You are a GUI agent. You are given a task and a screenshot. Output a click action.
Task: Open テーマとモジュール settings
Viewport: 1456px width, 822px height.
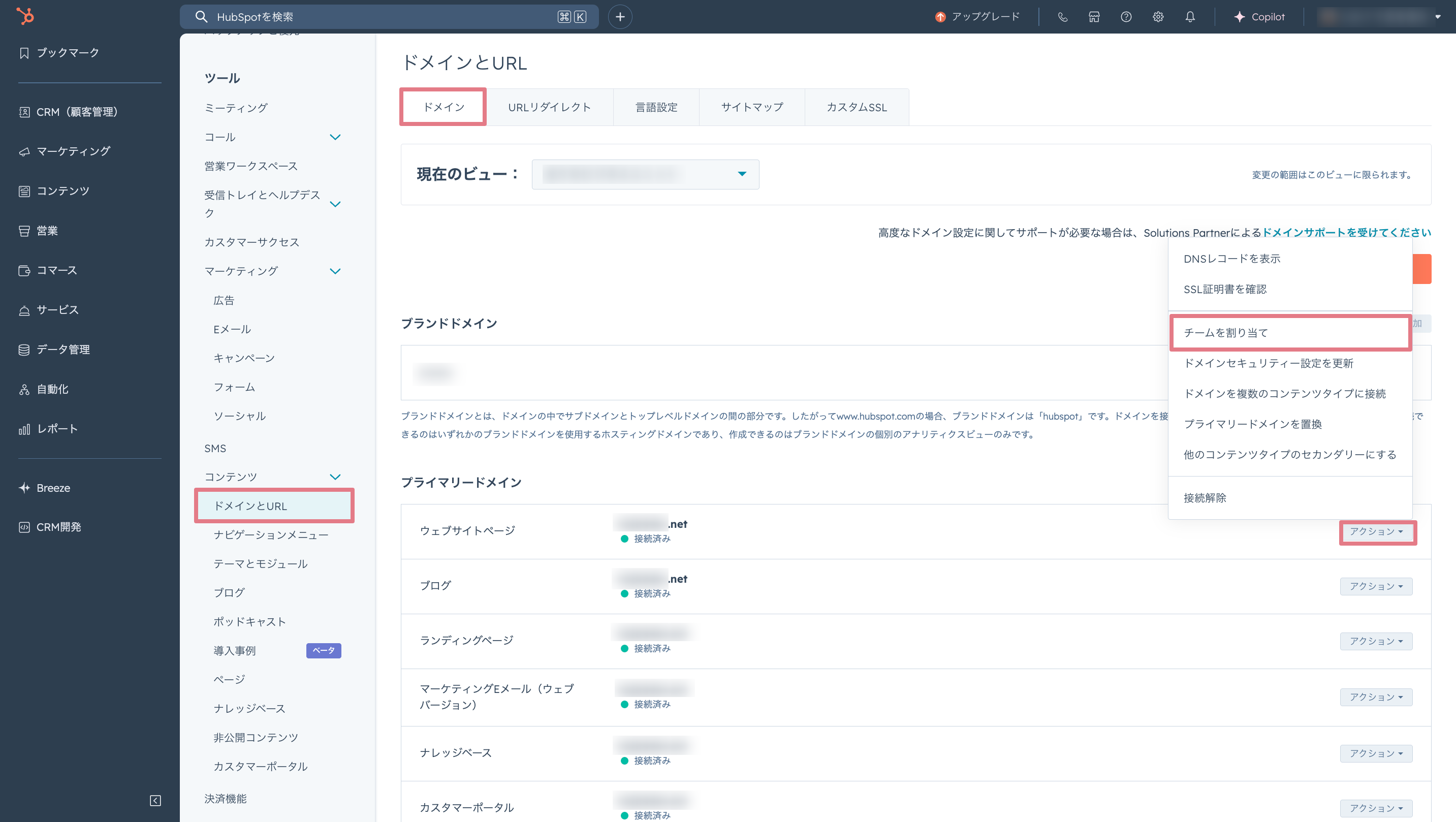(261, 563)
